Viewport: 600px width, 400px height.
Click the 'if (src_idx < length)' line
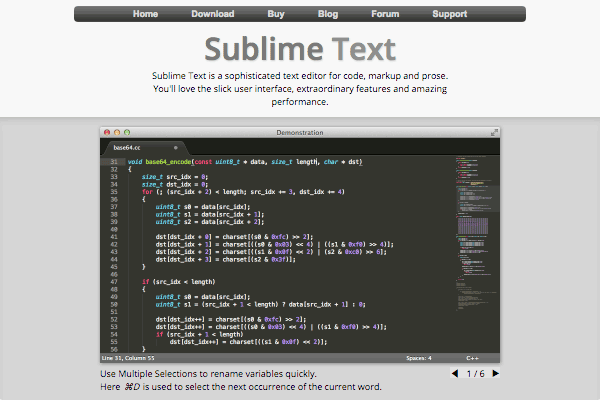coord(179,282)
